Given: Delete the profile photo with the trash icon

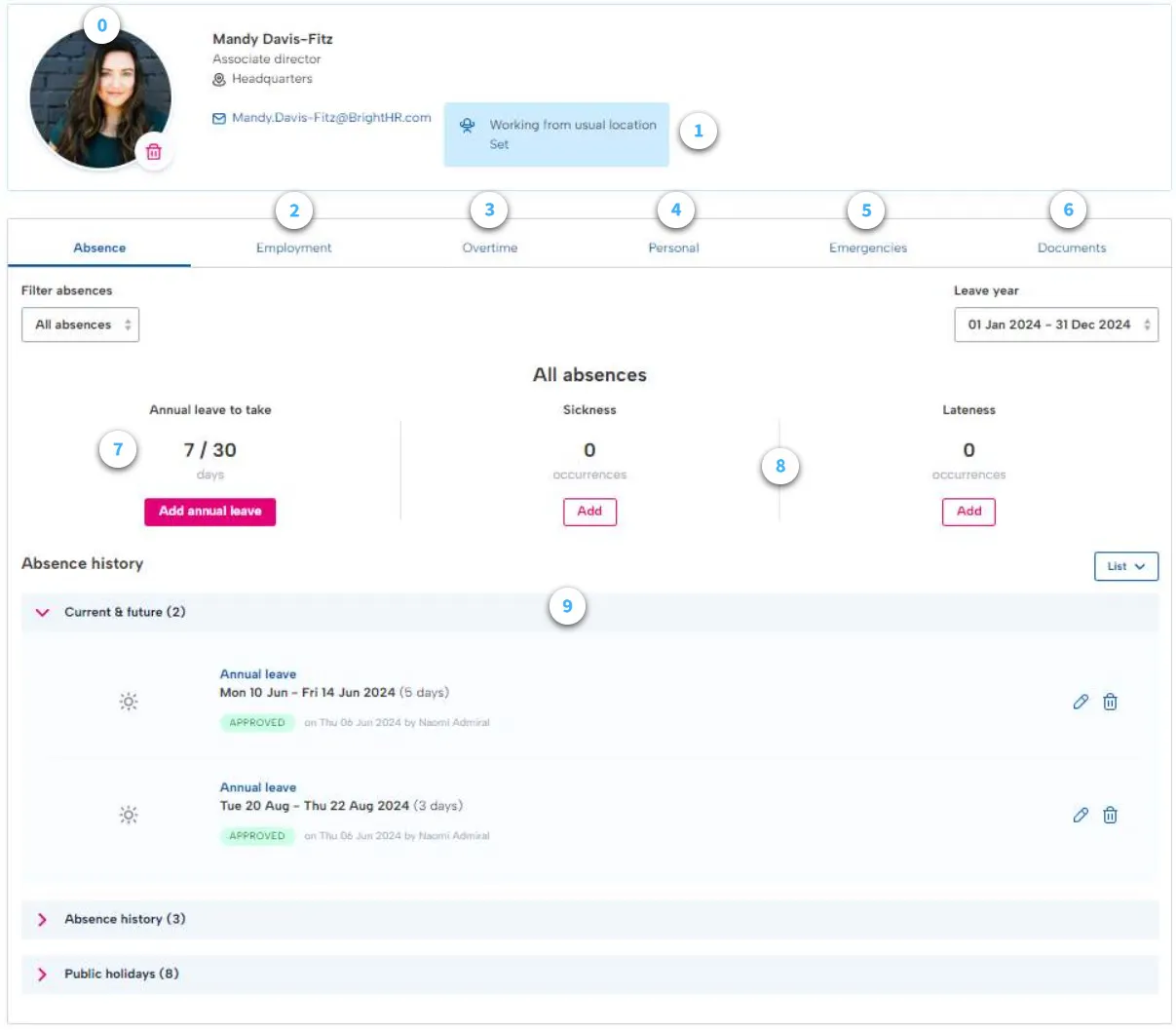Looking at the screenshot, I should [x=154, y=152].
